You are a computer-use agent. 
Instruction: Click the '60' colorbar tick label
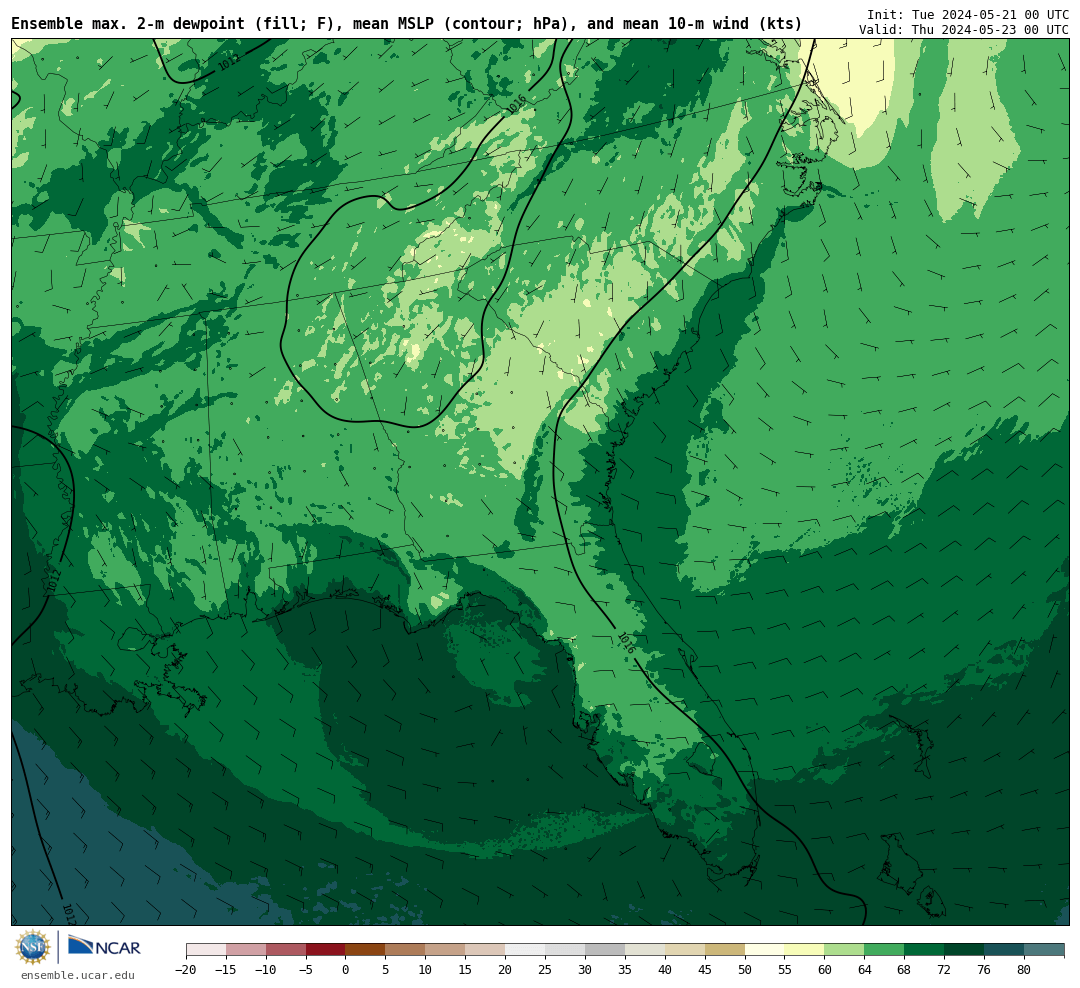(x=825, y=970)
